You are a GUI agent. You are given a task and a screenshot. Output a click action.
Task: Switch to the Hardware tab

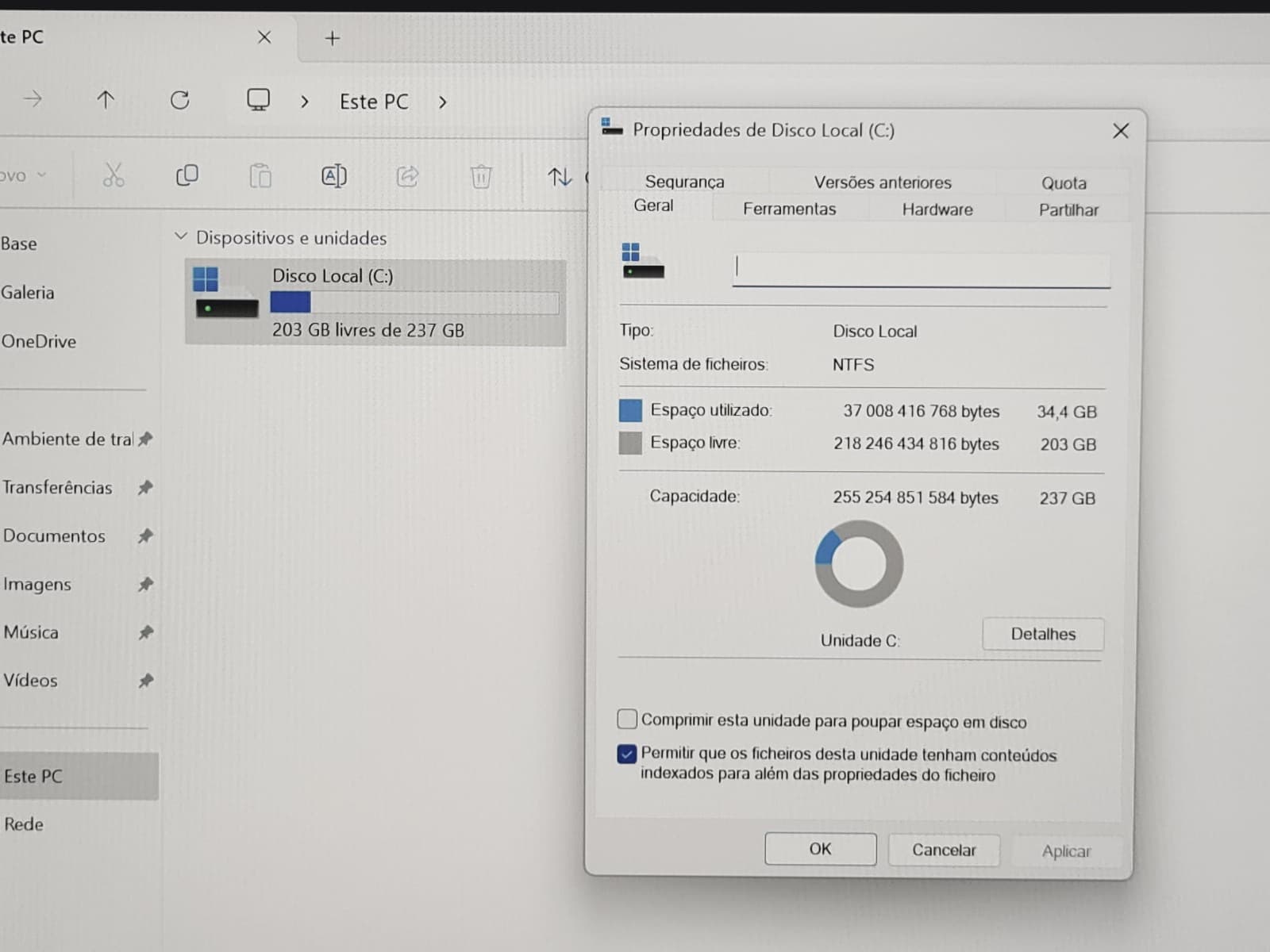click(x=937, y=209)
